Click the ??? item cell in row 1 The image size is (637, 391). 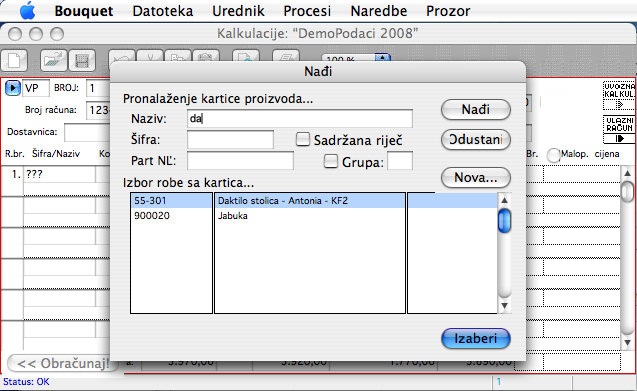click(59, 174)
